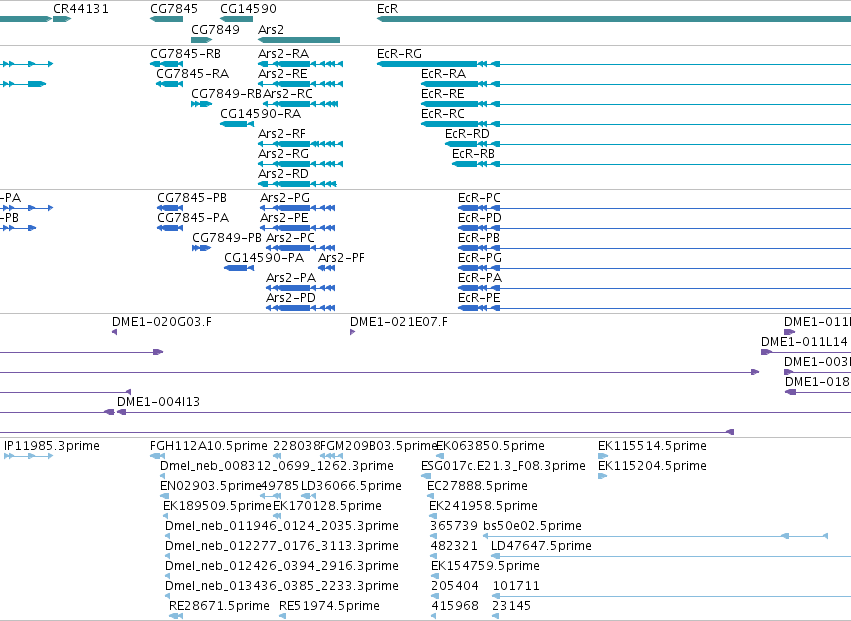The image size is (851, 621).
Task: Click the EcR-RG transcript label
Action: coord(399,54)
